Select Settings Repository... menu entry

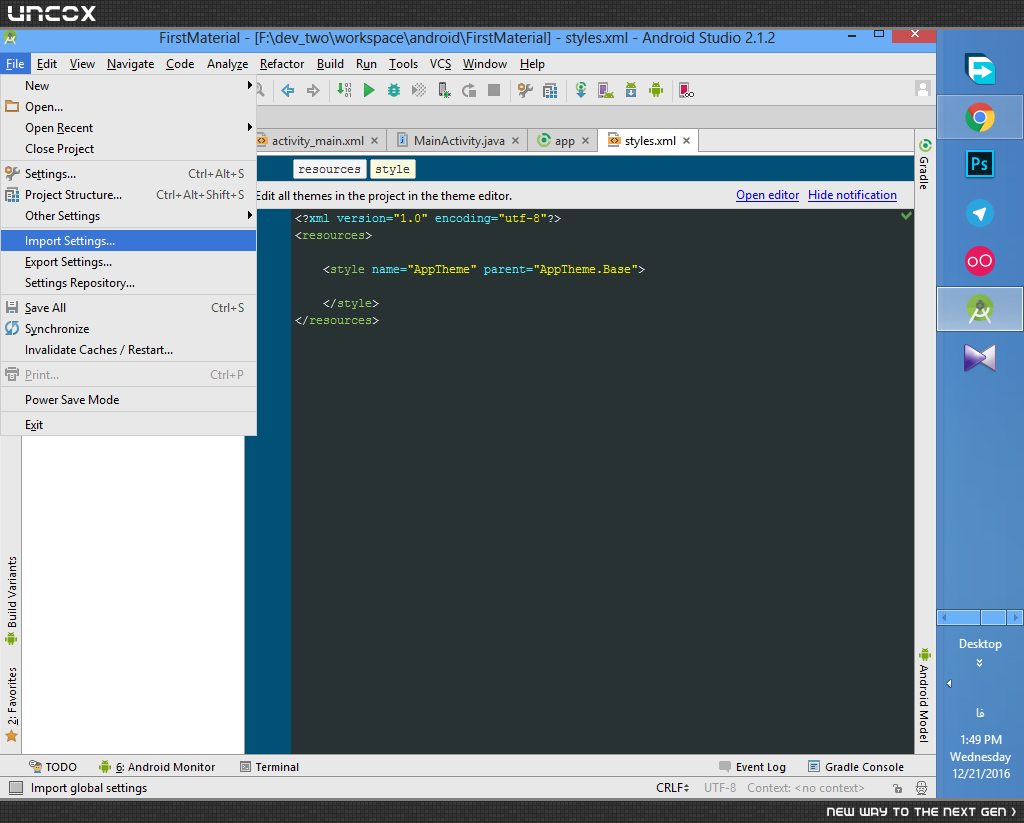click(x=129, y=283)
